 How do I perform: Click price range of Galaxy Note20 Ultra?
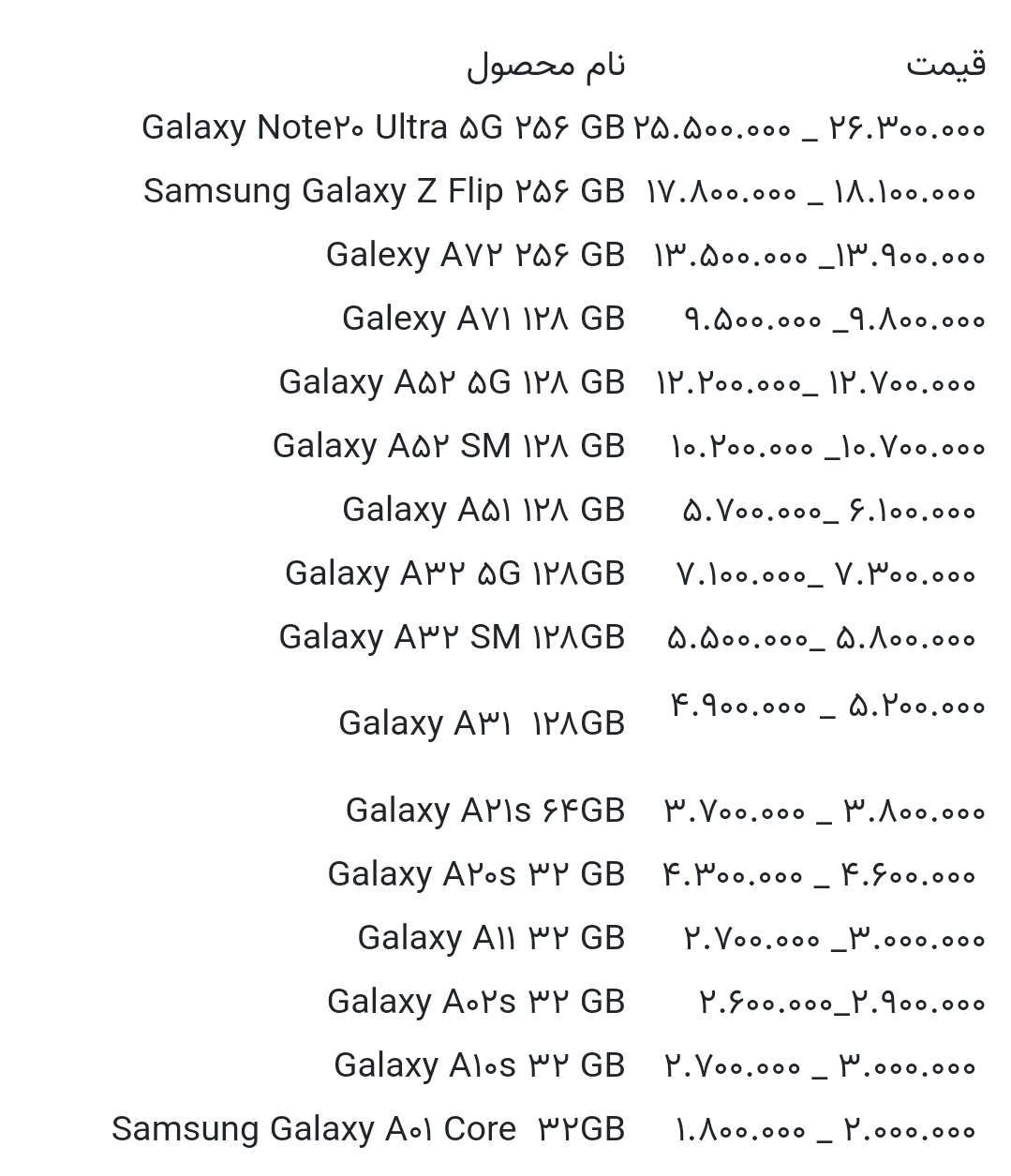coord(810,129)
